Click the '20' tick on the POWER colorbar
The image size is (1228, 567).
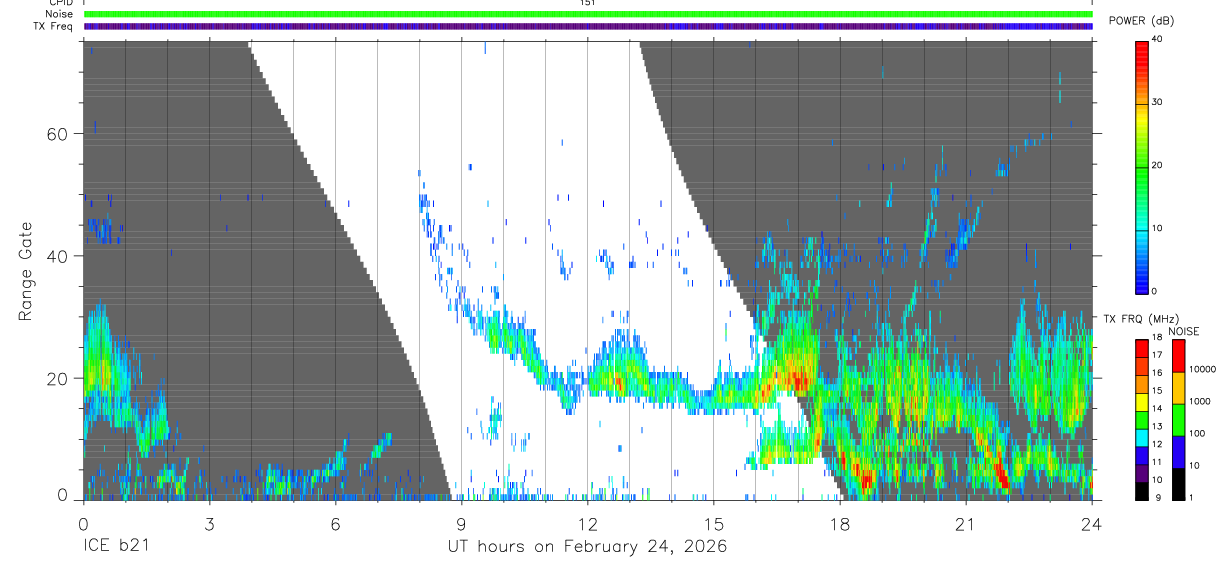click(x=1157, y=165)
